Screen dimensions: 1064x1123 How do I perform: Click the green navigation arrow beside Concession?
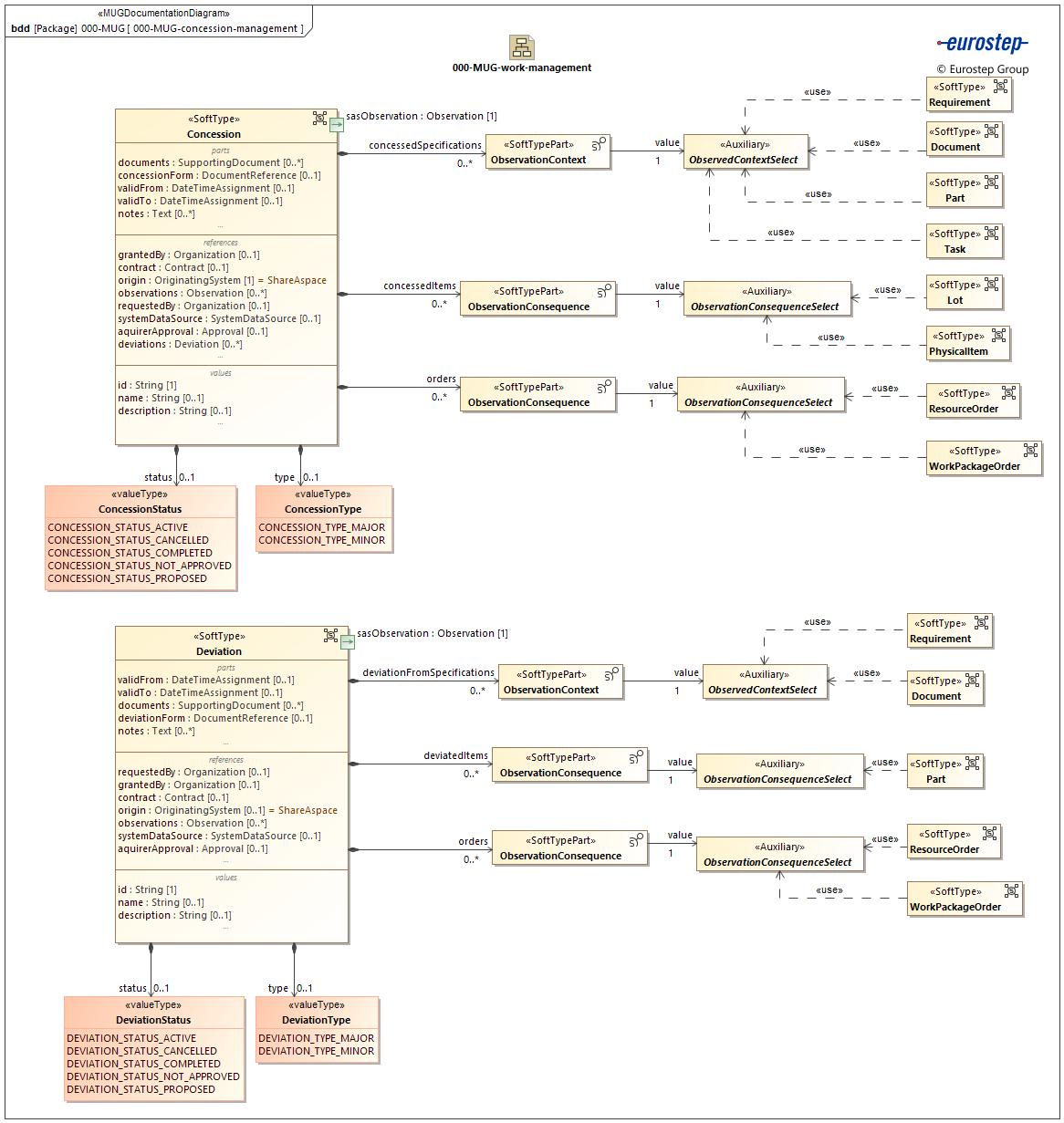point(338,125)
